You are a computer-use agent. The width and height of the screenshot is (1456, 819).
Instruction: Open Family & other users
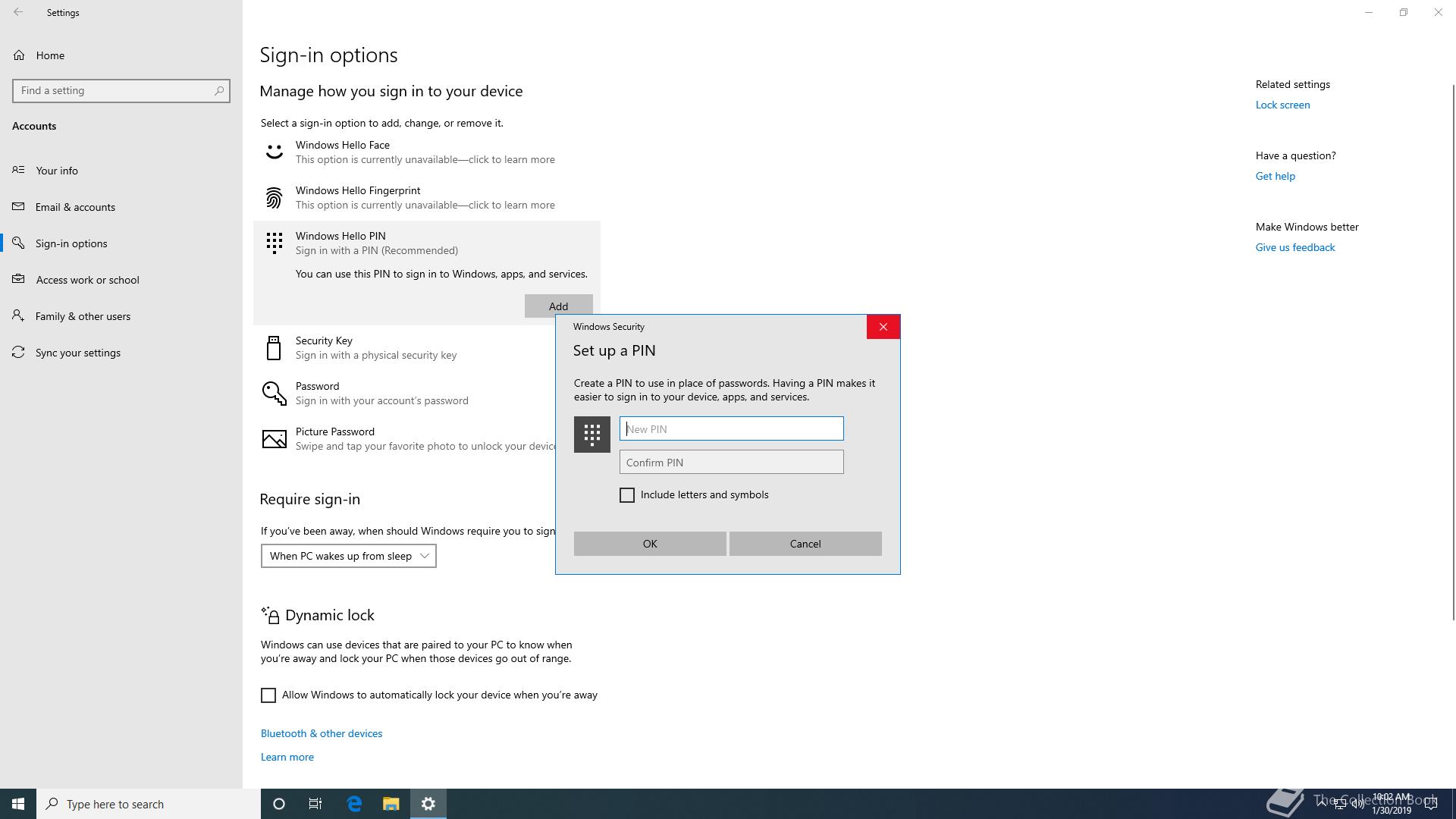click(x=121, y=316)
